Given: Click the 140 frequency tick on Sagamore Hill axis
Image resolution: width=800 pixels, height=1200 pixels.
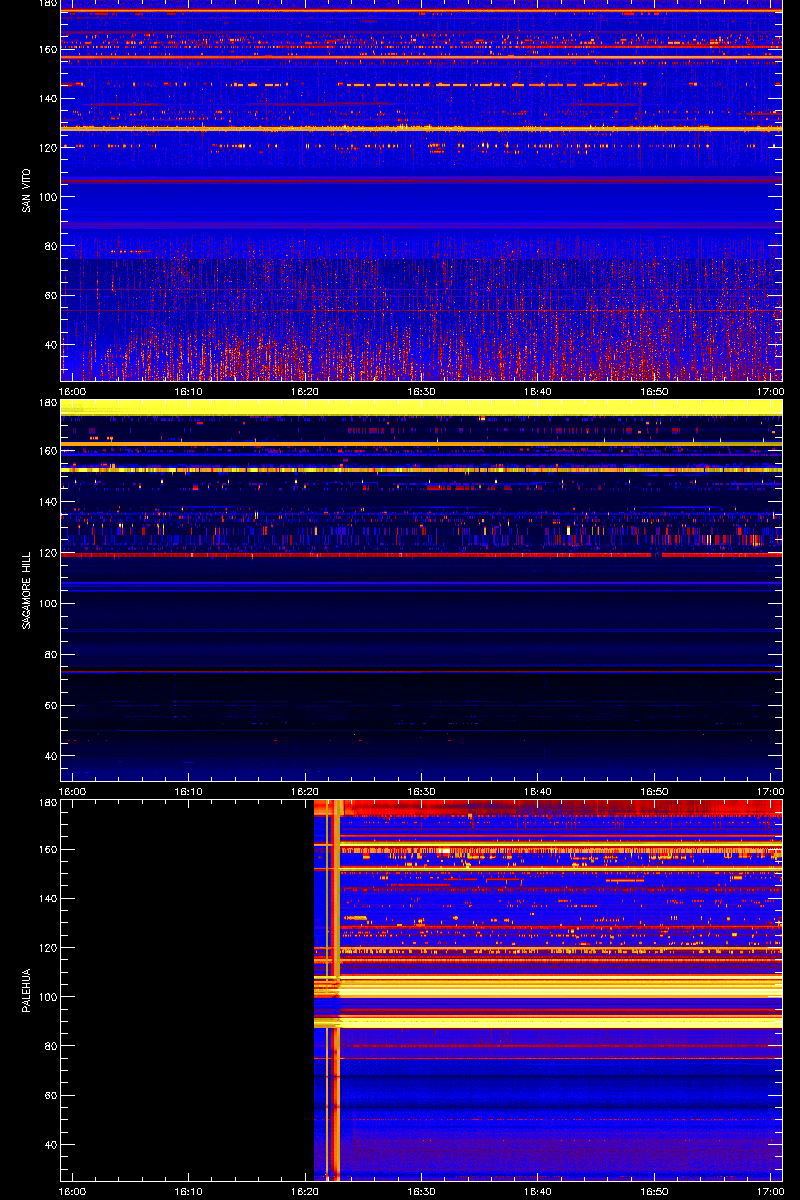Looking at the screenshot, I should click(47, 502).
